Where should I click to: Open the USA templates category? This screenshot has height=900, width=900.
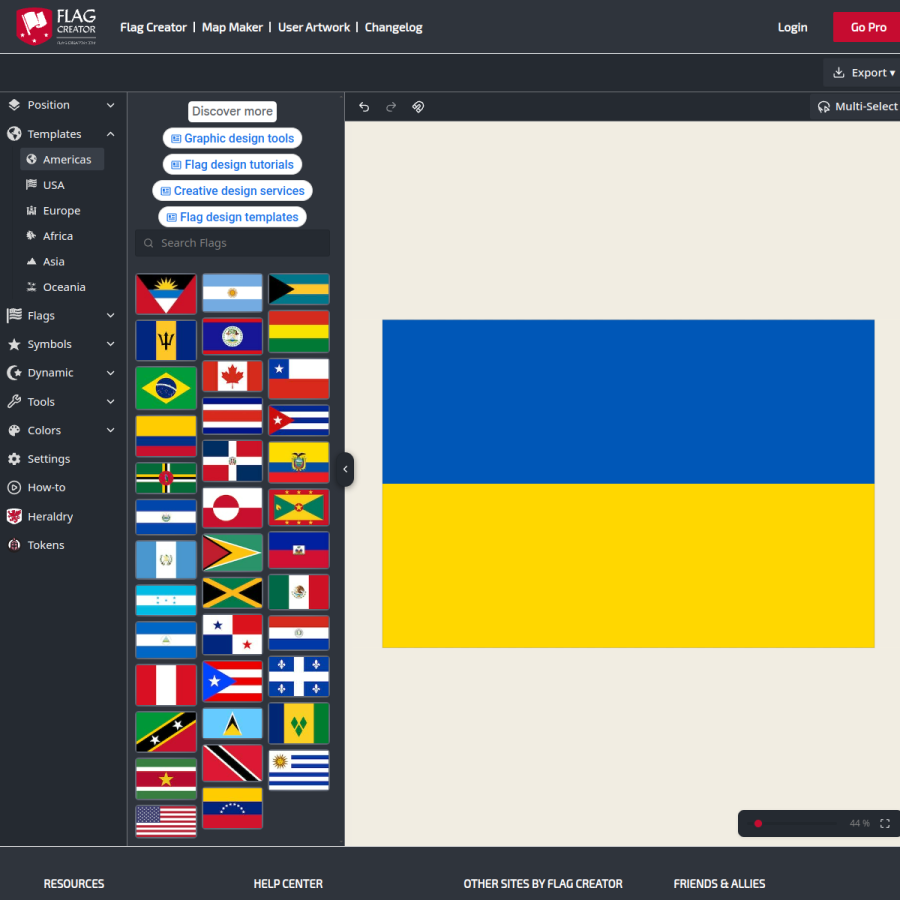[x=46, y=185]
